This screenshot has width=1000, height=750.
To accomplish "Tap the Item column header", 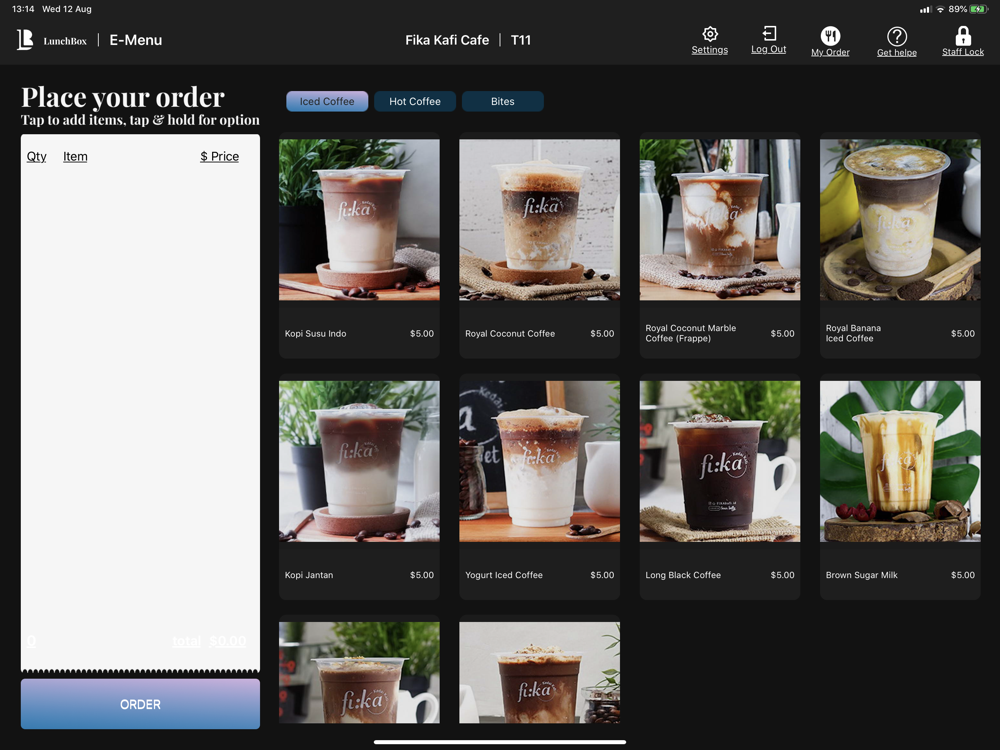I will tap(75, 157).
